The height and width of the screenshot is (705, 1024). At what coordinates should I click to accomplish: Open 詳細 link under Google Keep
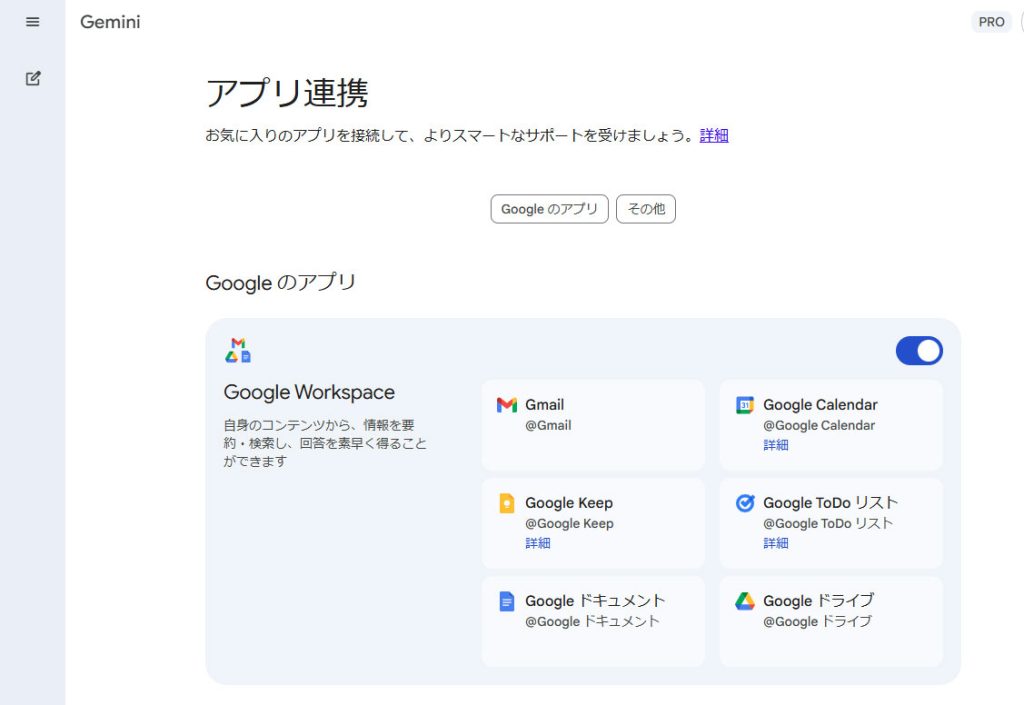tap(538, 543)
